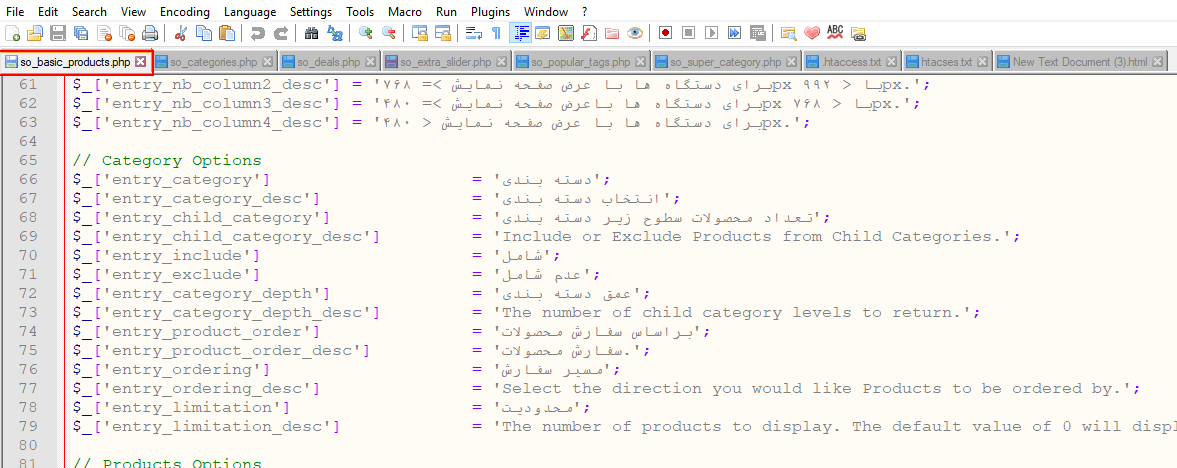Open the question mark help menu
Screen dimensions: 1177x468
point(585,12)
